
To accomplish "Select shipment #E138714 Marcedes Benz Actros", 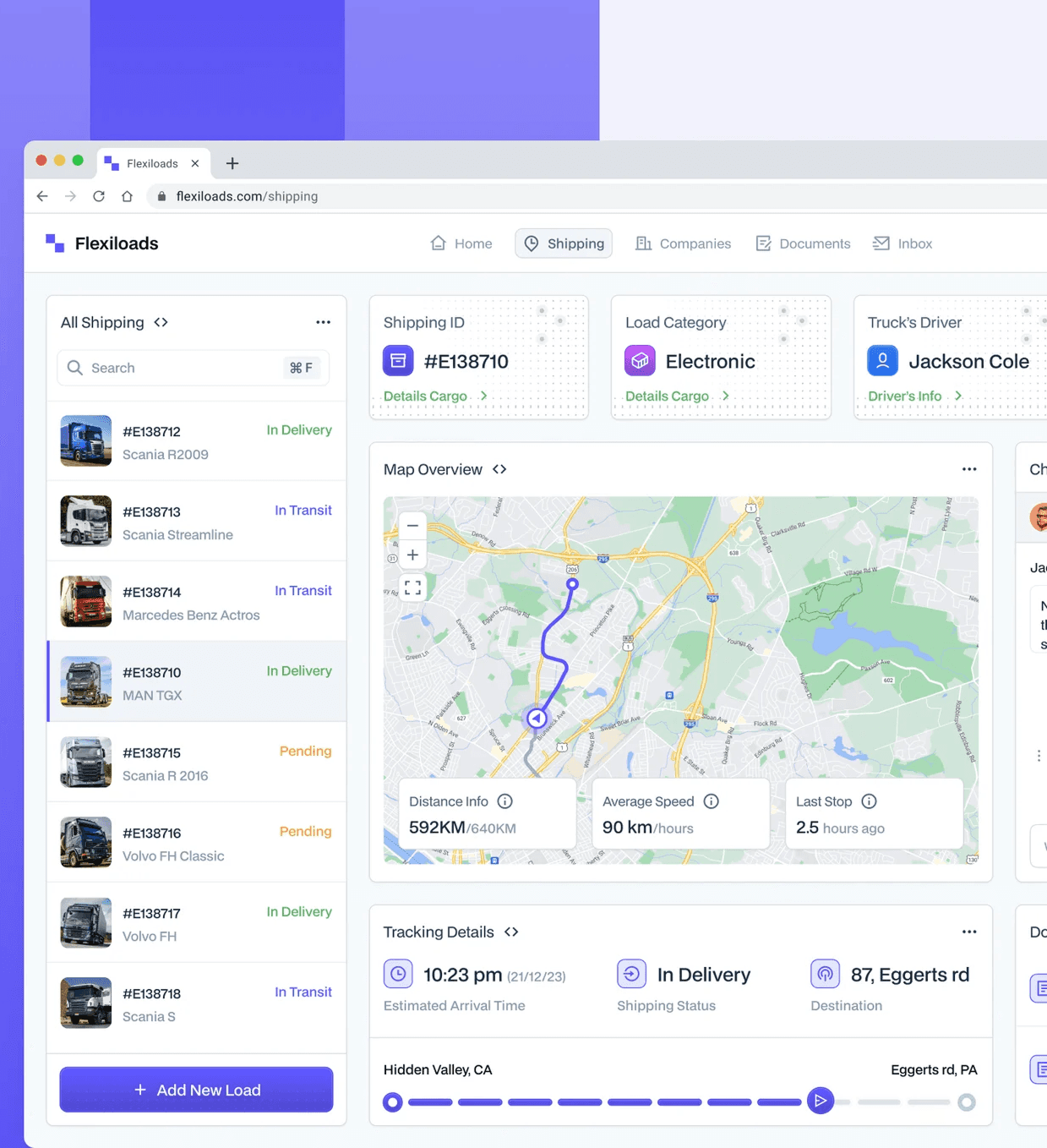I will 196,601.
